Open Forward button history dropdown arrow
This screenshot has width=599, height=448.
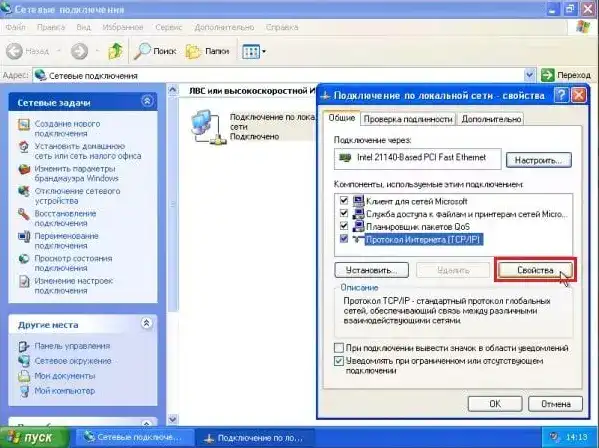point(98,51)
